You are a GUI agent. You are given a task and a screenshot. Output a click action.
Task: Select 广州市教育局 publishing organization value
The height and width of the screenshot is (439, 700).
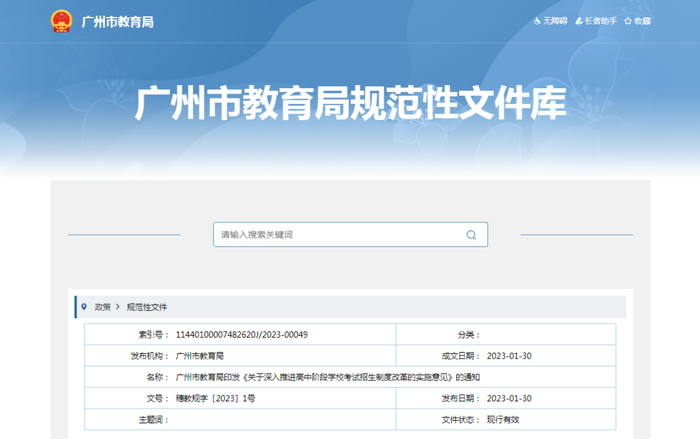point(200,356)
